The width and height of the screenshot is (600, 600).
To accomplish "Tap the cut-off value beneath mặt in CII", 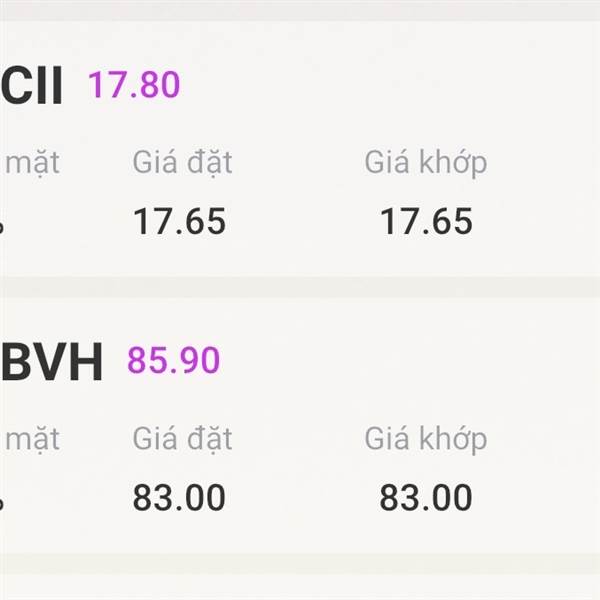I will (x=2, y=226).
